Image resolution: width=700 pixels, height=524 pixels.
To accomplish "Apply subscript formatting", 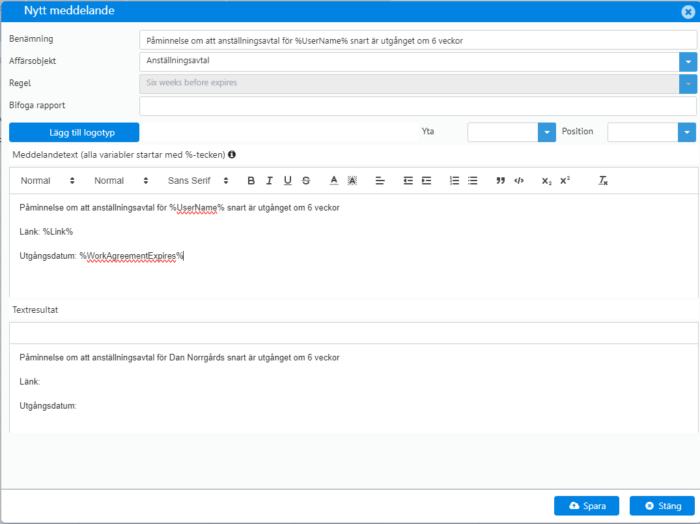I will tap(546, 181).
